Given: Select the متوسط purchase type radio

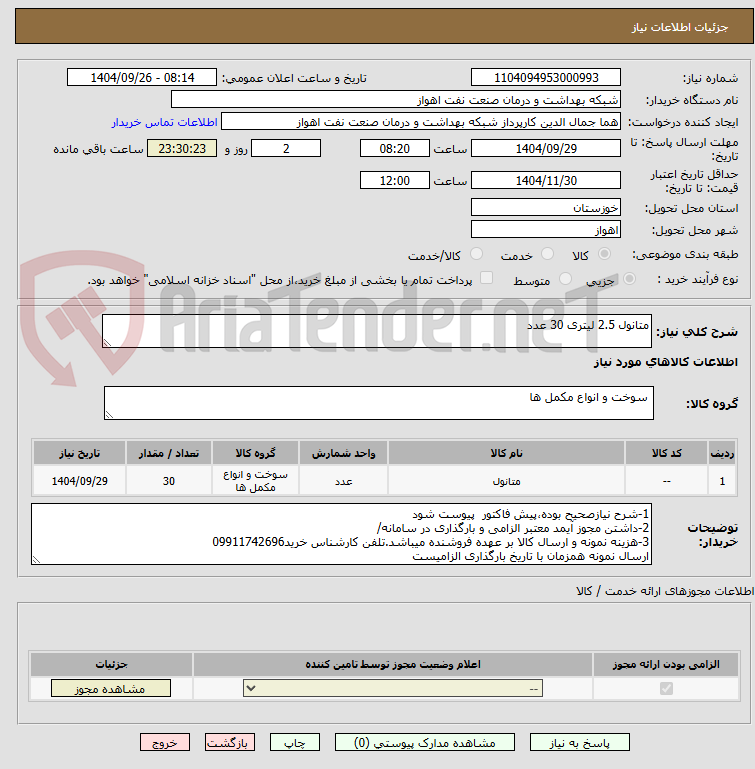Looking at the screenshot, I should 565,279.
